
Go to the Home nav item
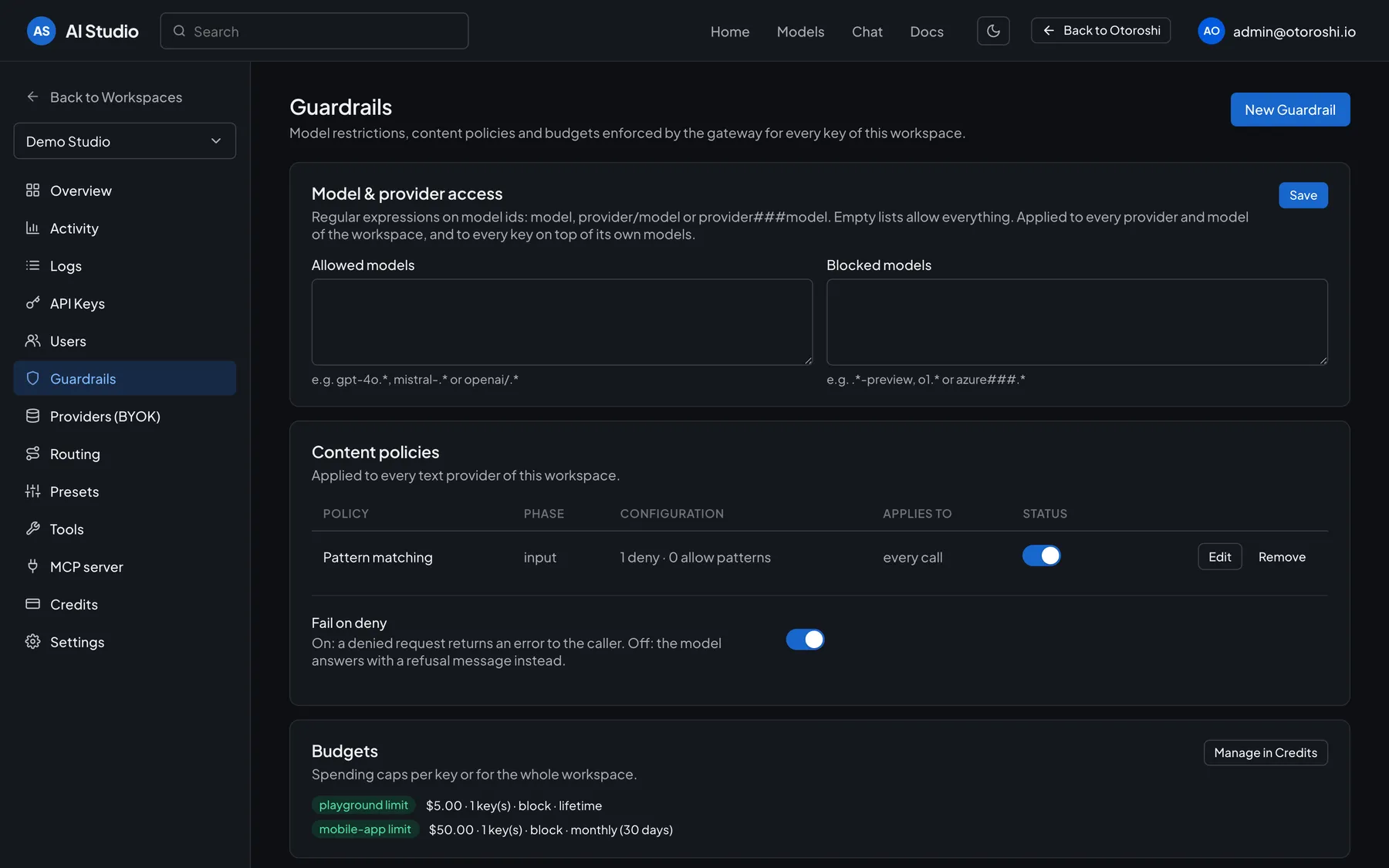(x=730, y=32)
